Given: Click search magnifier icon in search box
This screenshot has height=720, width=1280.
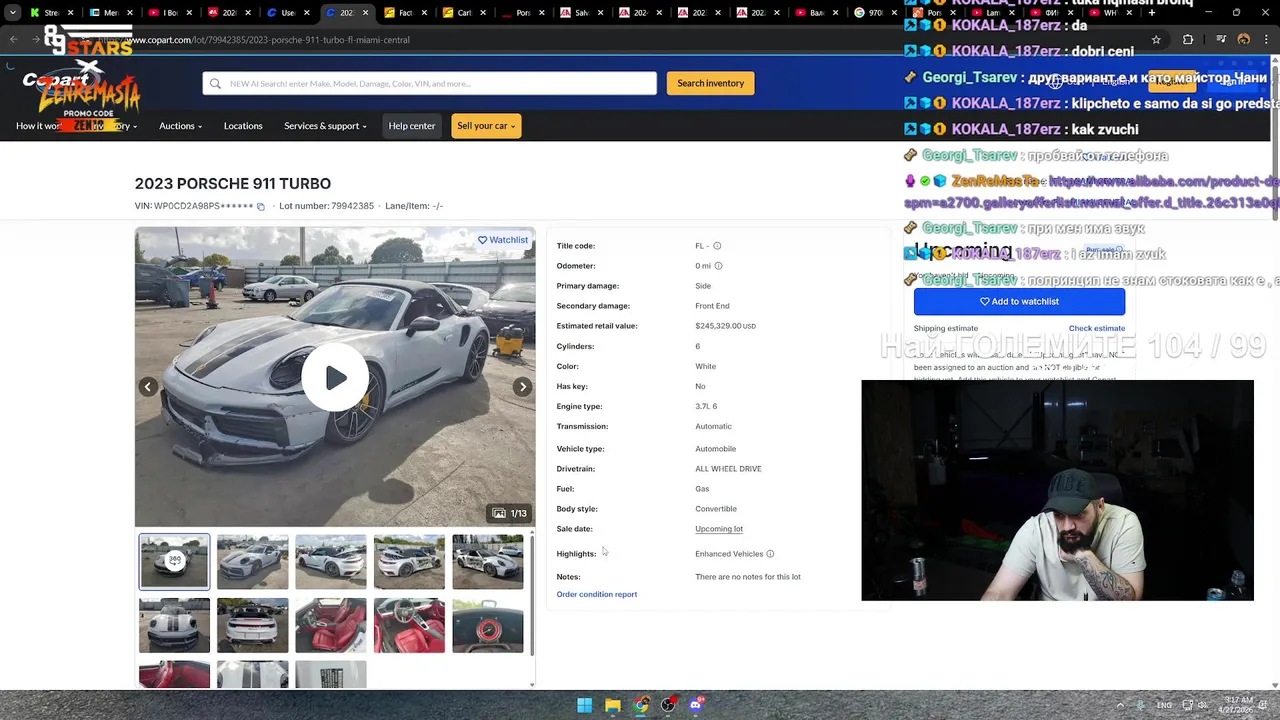Looking at the screenshot, I should point(216,83).
